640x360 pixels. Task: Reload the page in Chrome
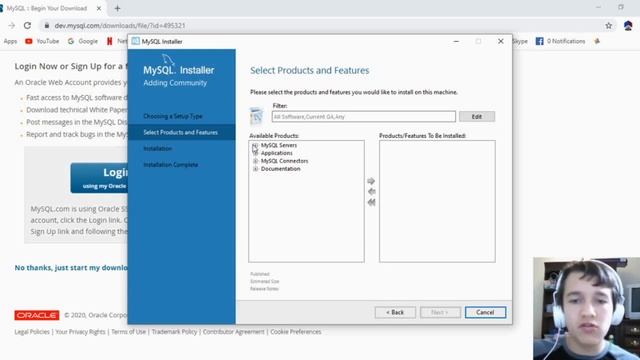(27, 25)
